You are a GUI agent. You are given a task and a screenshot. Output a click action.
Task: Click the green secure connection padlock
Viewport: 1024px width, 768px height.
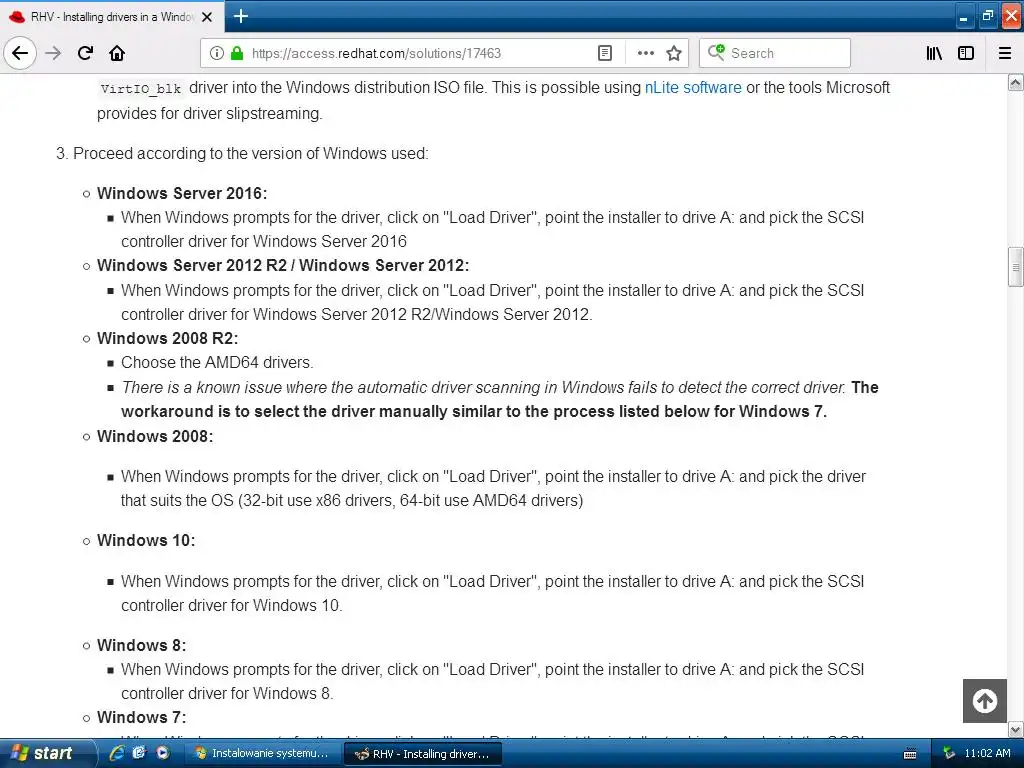coord(237,53)
